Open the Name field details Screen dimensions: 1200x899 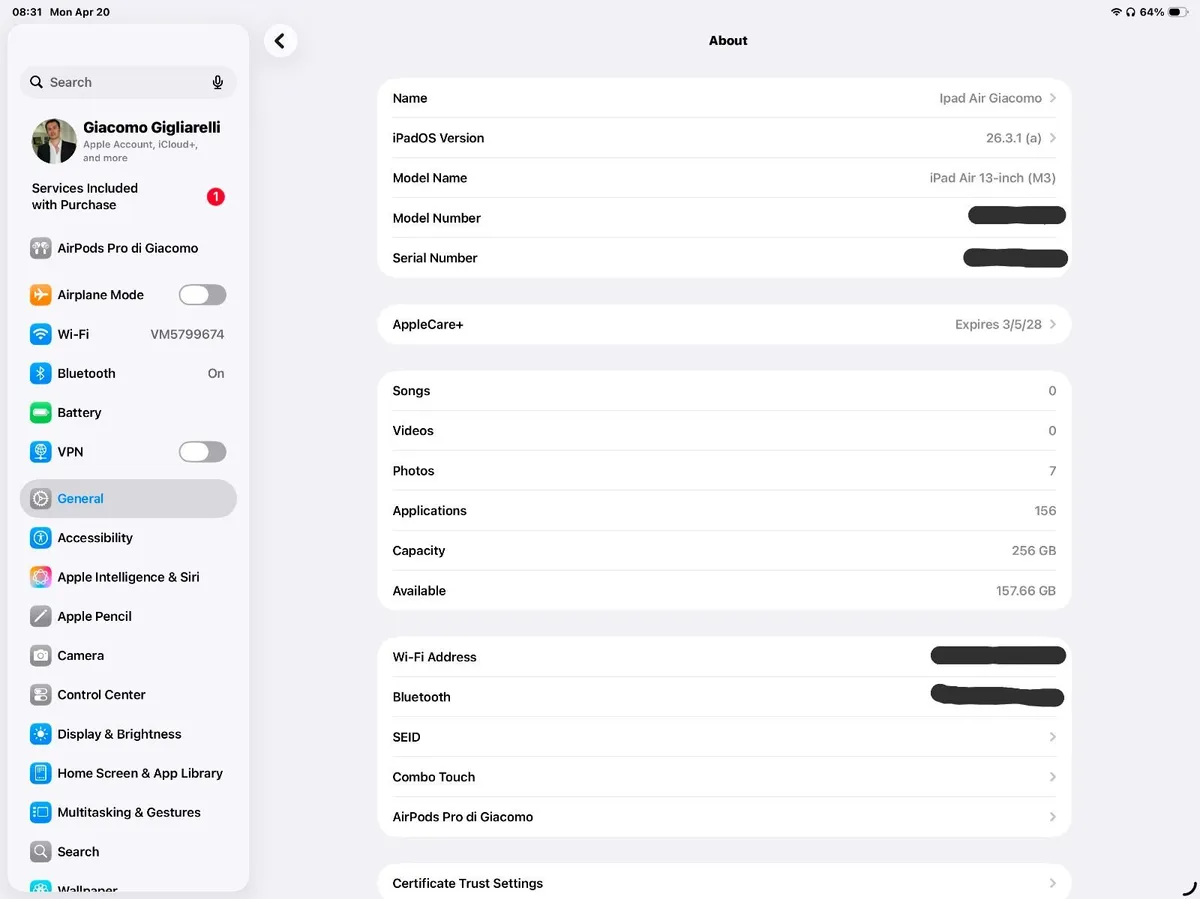coord(724,98)
